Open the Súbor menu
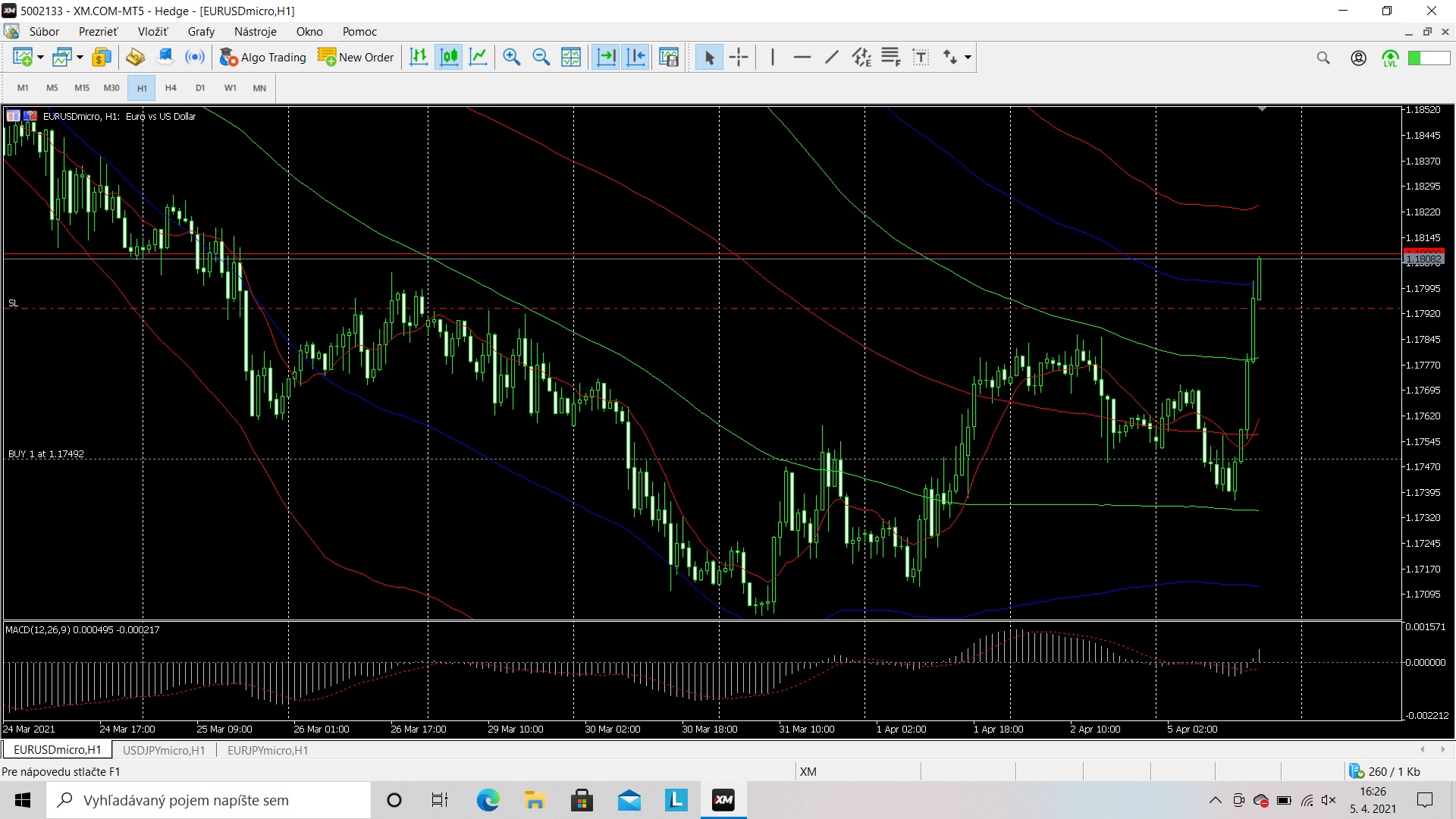1456x819 pixels. coord(44,31)
